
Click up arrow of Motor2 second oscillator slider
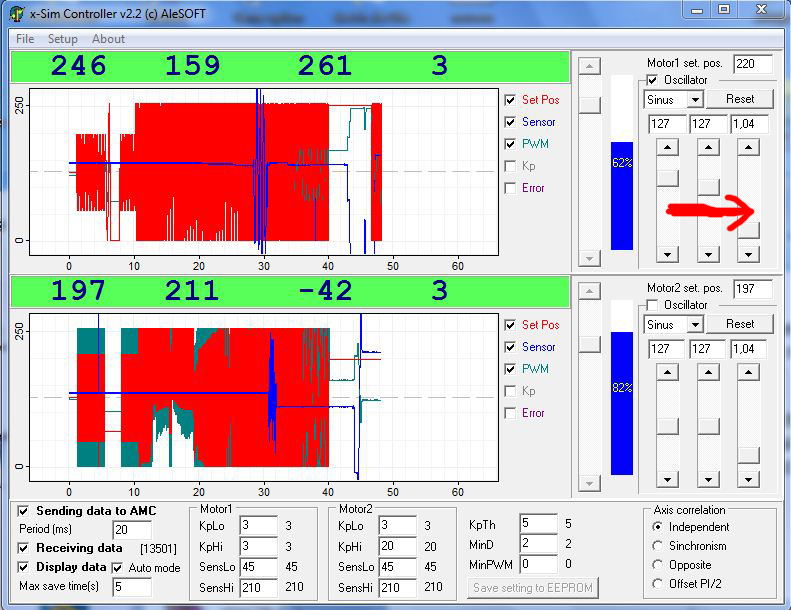[708, 372]
